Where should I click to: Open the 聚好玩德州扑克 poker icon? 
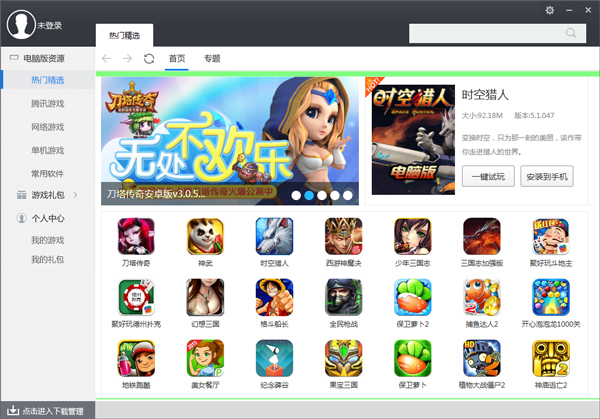coord(136,297)
